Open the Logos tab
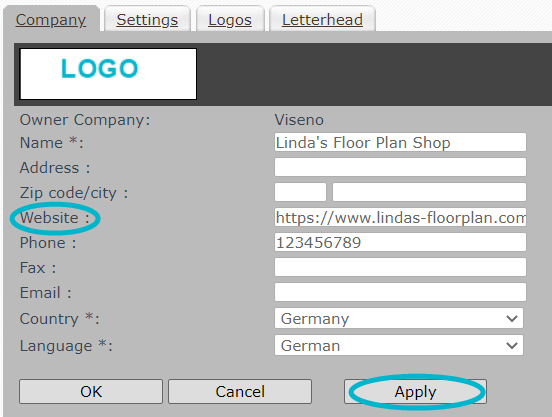The height and width of the screenshot is (417, 552). click(230, 20)
